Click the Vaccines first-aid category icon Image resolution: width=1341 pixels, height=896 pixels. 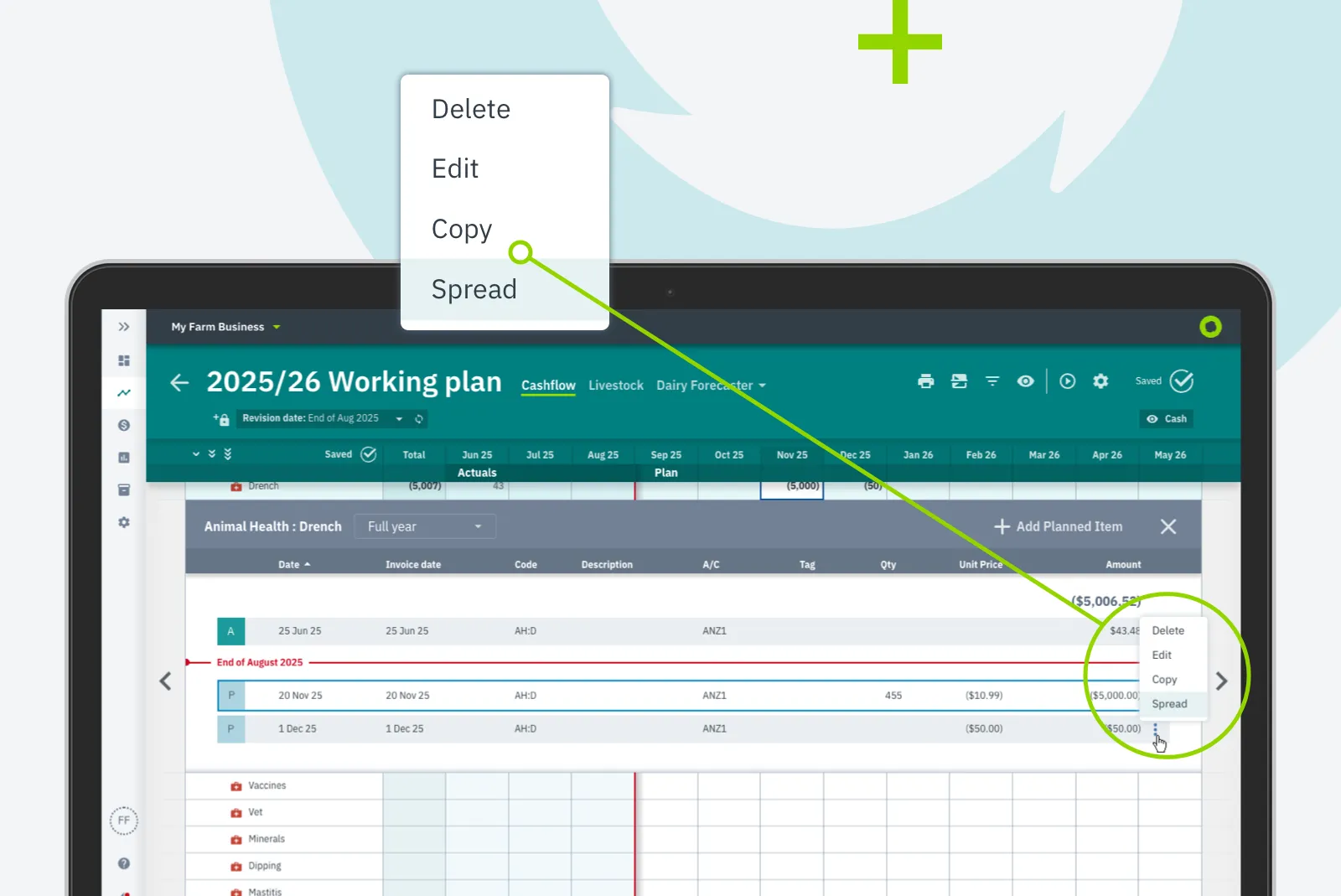click(236, 786)
